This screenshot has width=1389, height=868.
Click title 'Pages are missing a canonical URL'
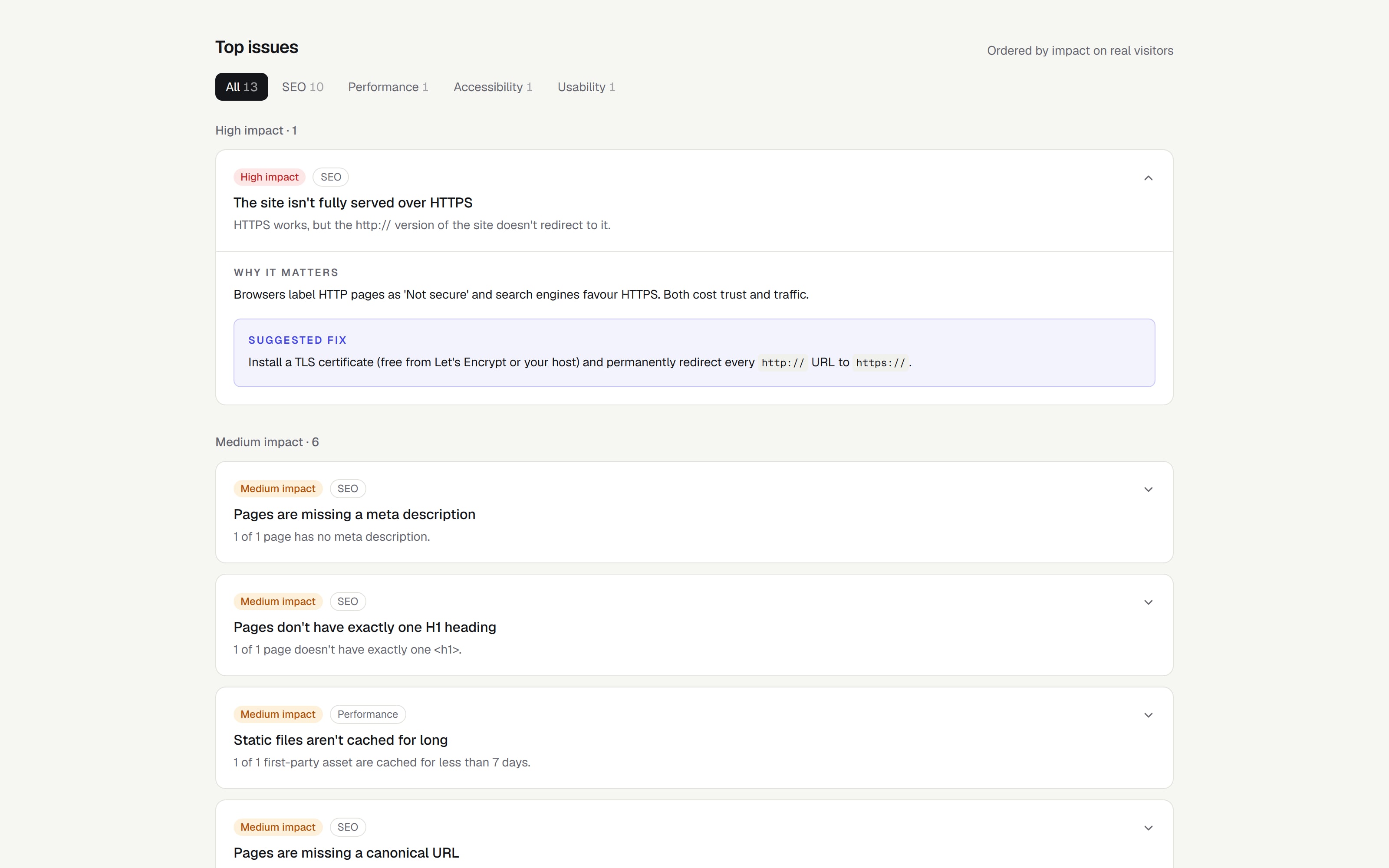(x=346, y=853)
